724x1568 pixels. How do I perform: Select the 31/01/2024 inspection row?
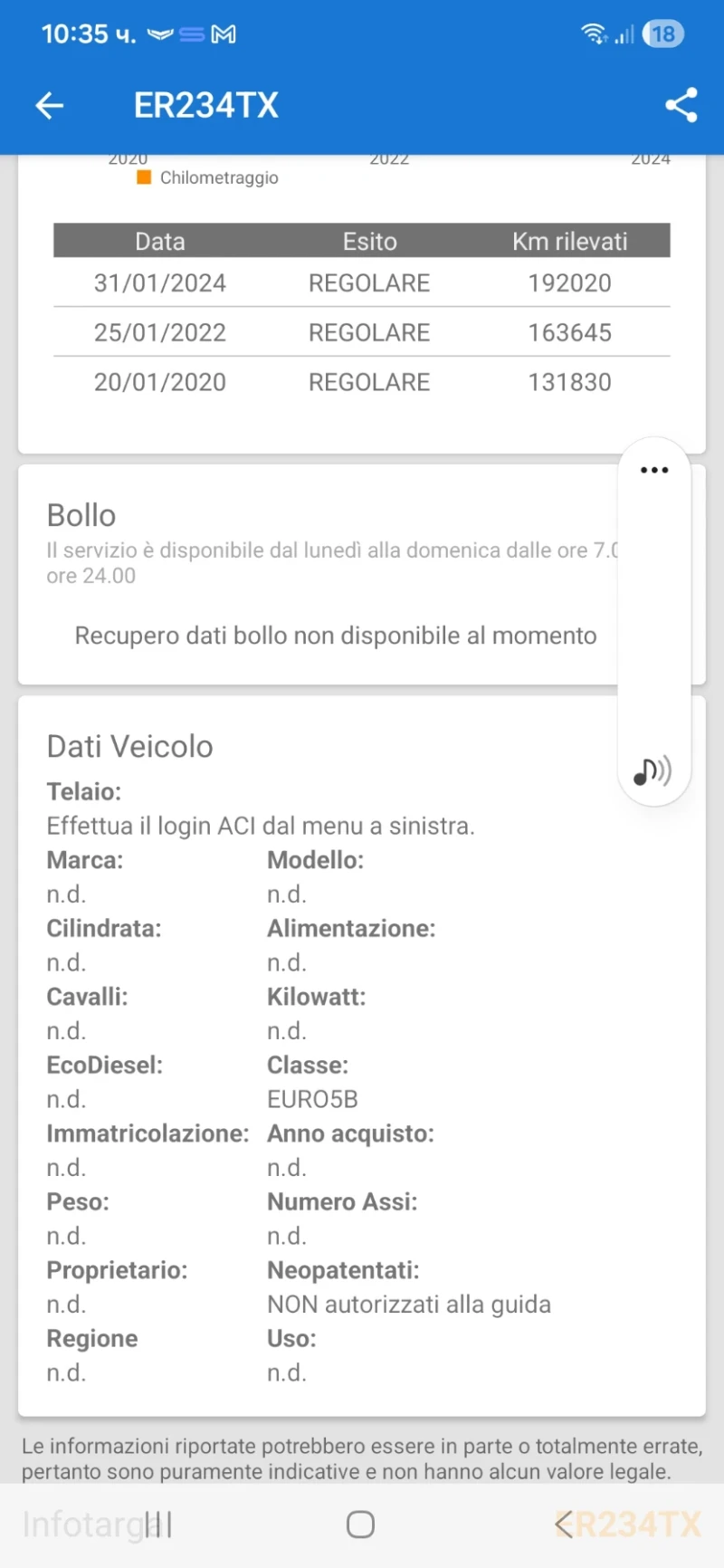click(361, 283)
